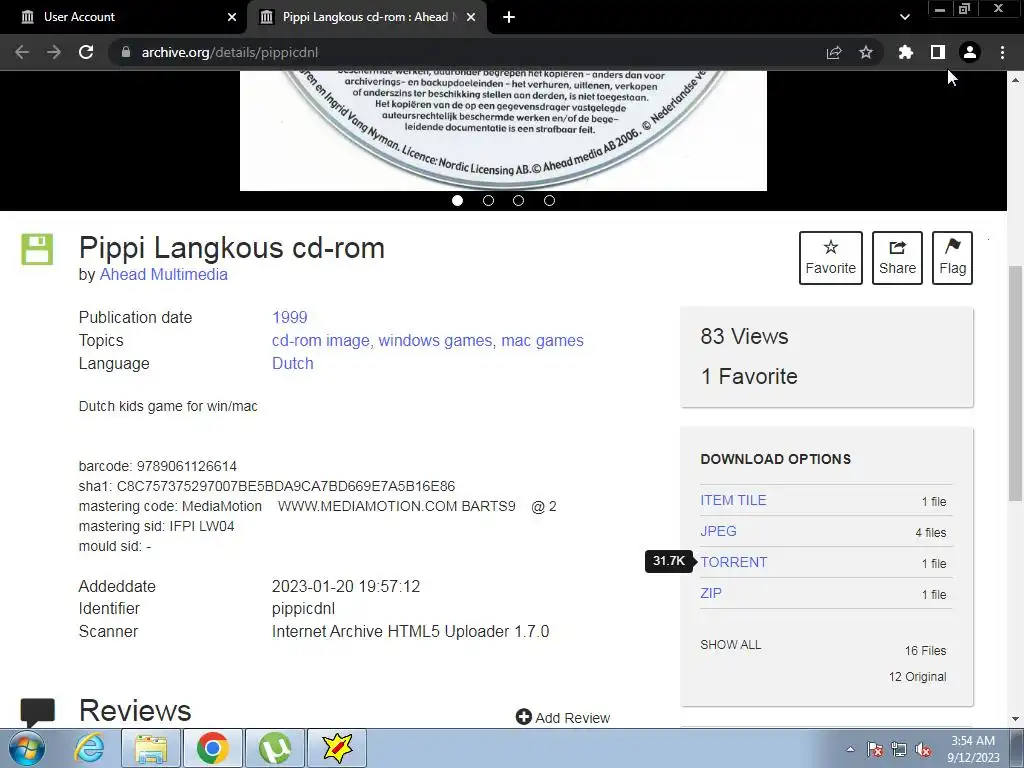
Task: Download the TORRENT file
Action: 733,562
